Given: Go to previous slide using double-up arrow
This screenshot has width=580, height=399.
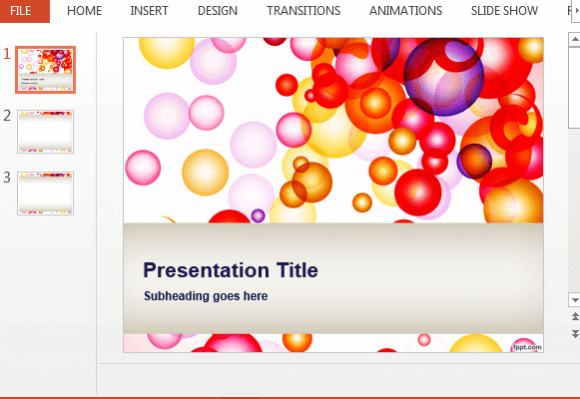Looking at the screenshot, I should pyautogui.click(x=575, y=317).
